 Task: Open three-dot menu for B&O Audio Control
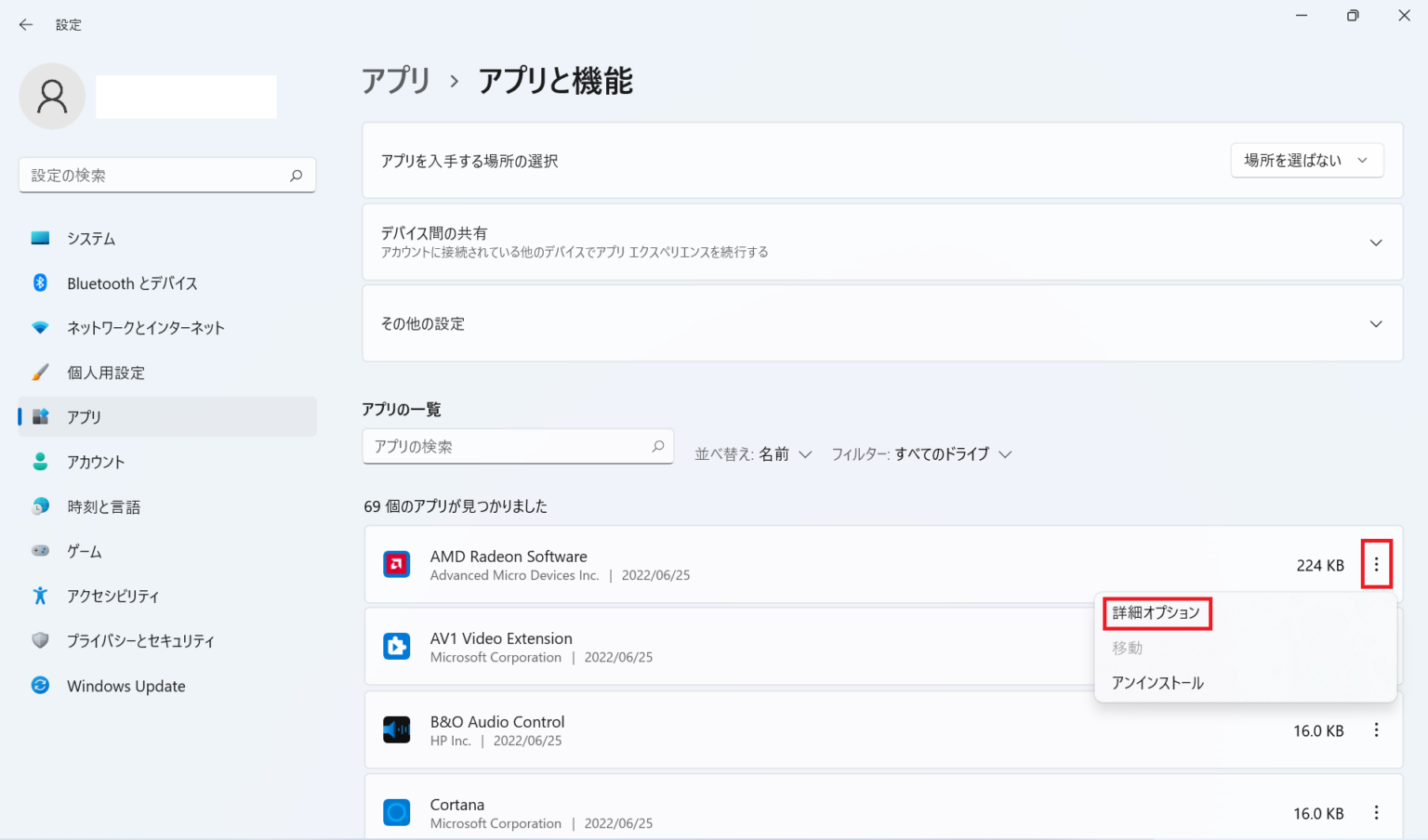[x=1376, y=730]
